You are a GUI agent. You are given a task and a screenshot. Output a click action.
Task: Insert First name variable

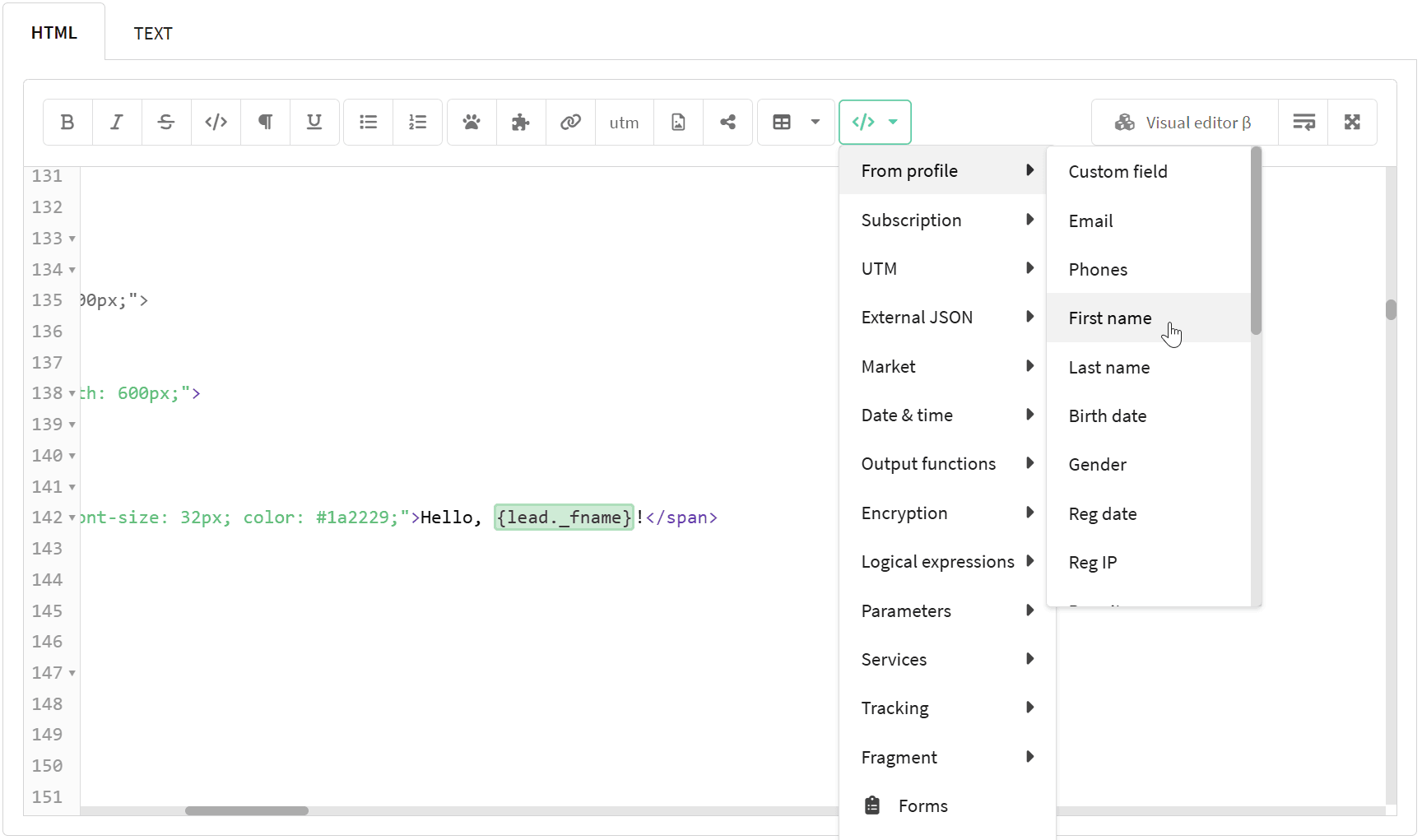(x=1149, y=318)
